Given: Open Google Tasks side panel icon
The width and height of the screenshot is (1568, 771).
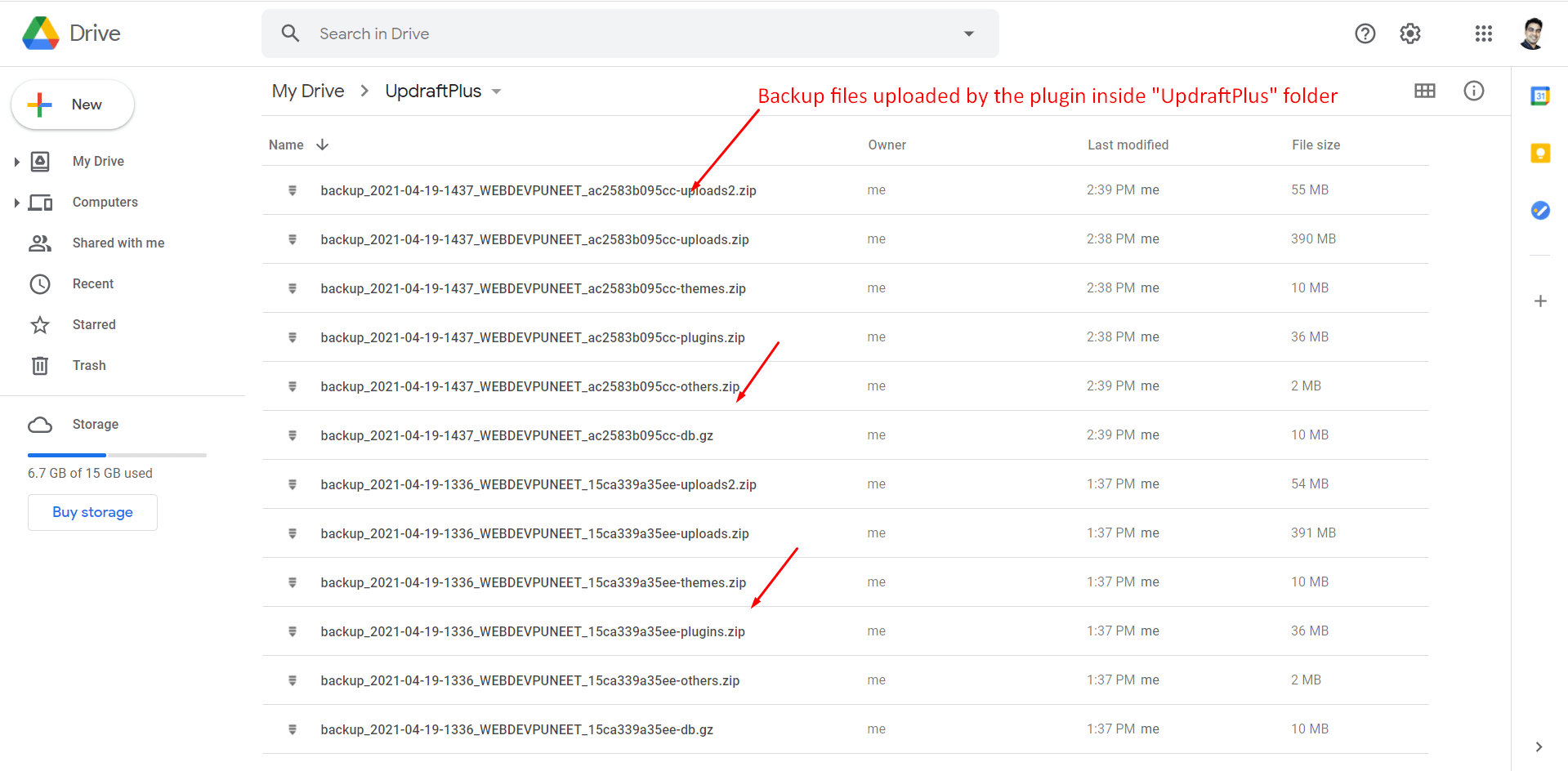Looking at the screenshot, I should pyautogui.click(x=1540, y=210).
